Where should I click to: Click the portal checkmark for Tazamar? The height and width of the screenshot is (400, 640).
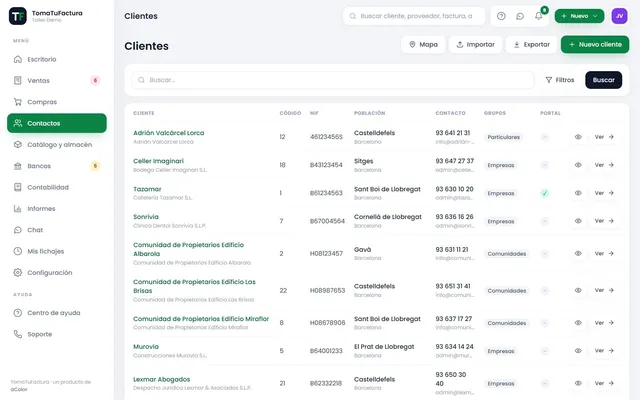(x=544, y=193)
